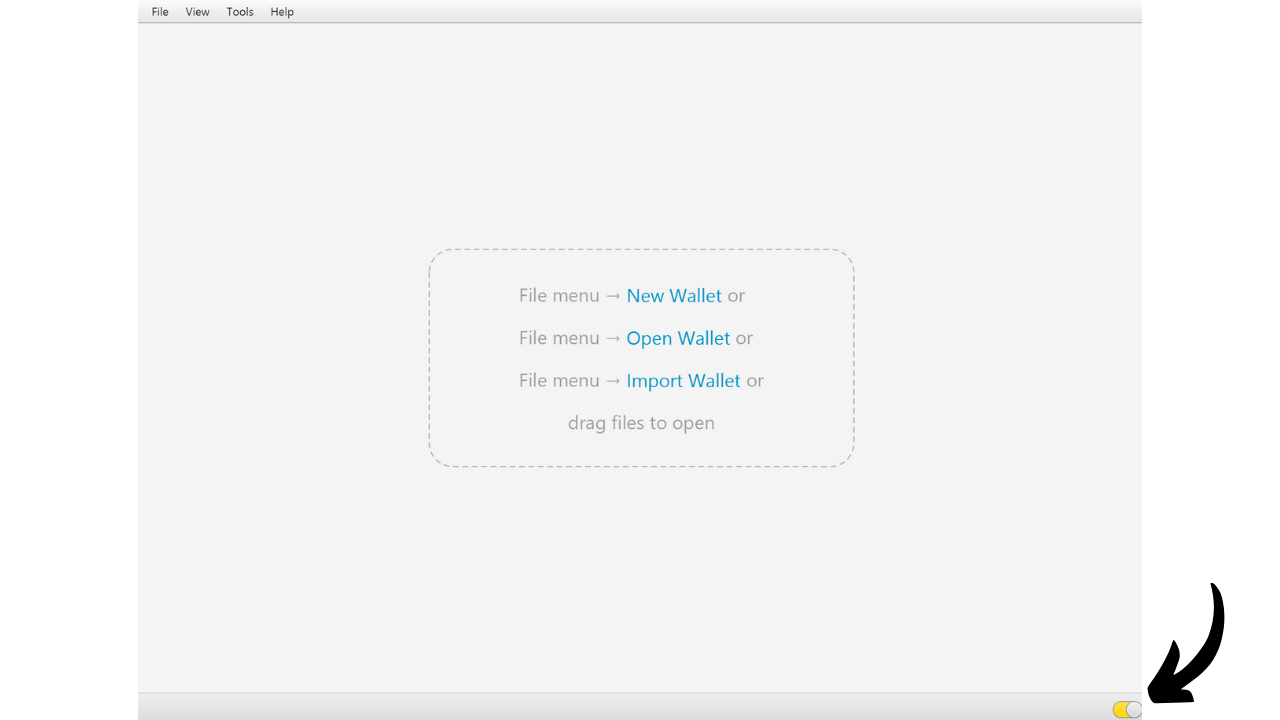Open the Help menu
This screenshot has width=1280, height=720.
click(282, 12)
